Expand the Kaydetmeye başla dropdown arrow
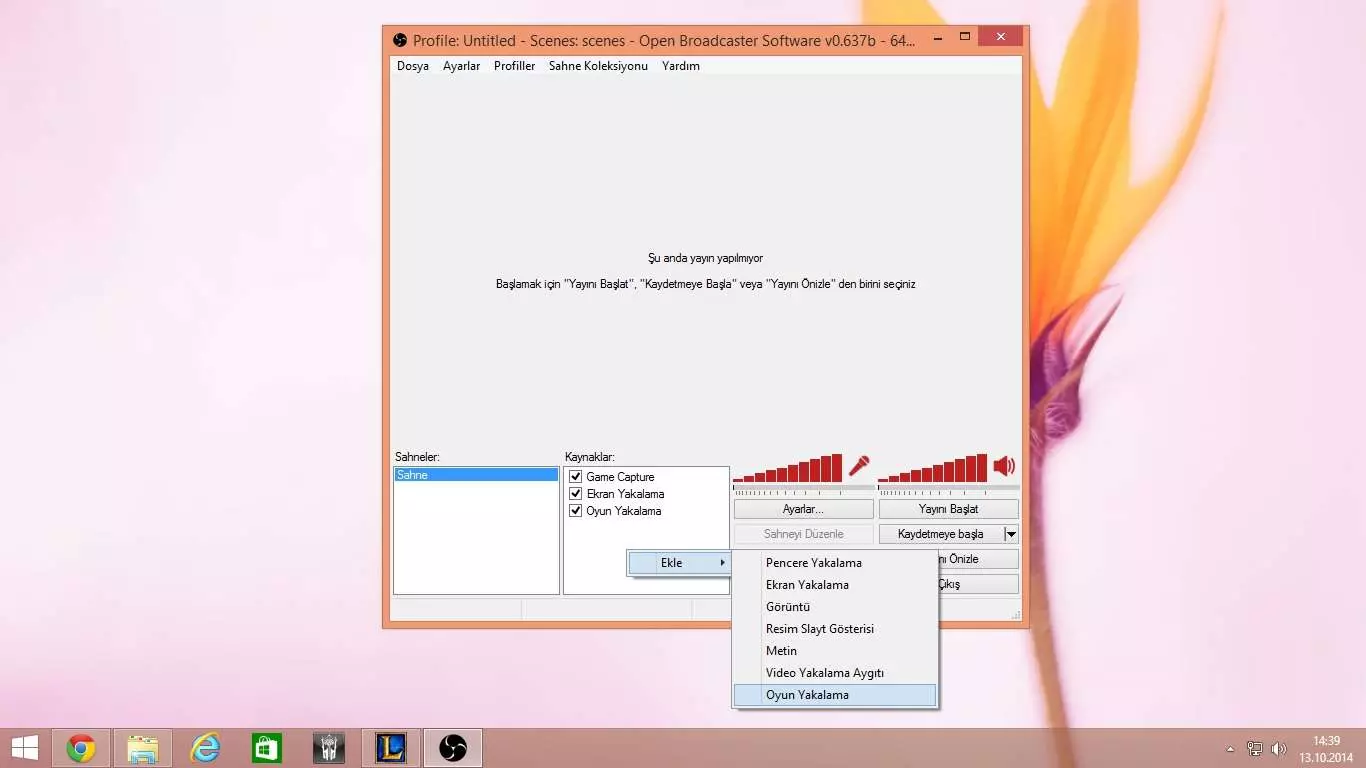This screenshot has width=1366, height=768. [1011, 534]
